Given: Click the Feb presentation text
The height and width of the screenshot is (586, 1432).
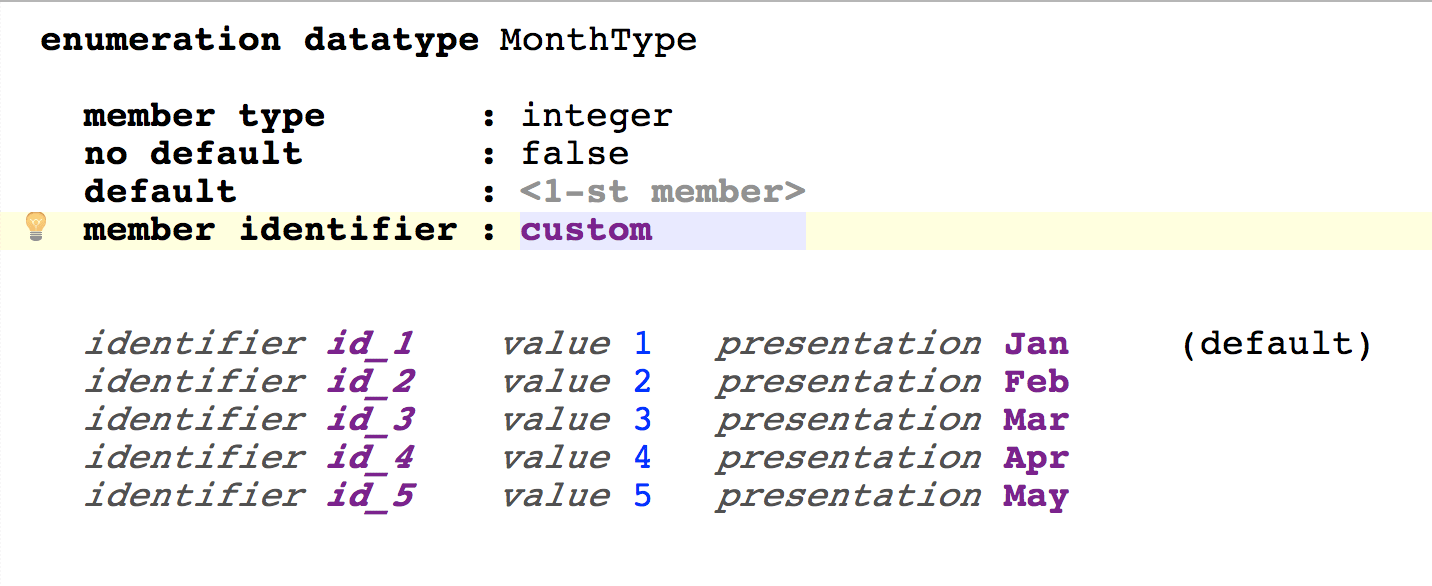Looking at the screenshot, I should tap(1036, 383).
